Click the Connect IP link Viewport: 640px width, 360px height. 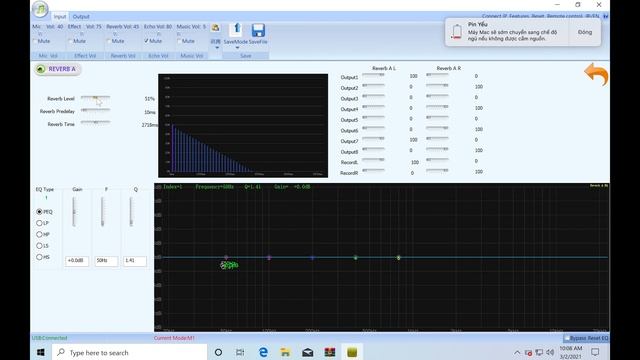click(x=494, y=16)
